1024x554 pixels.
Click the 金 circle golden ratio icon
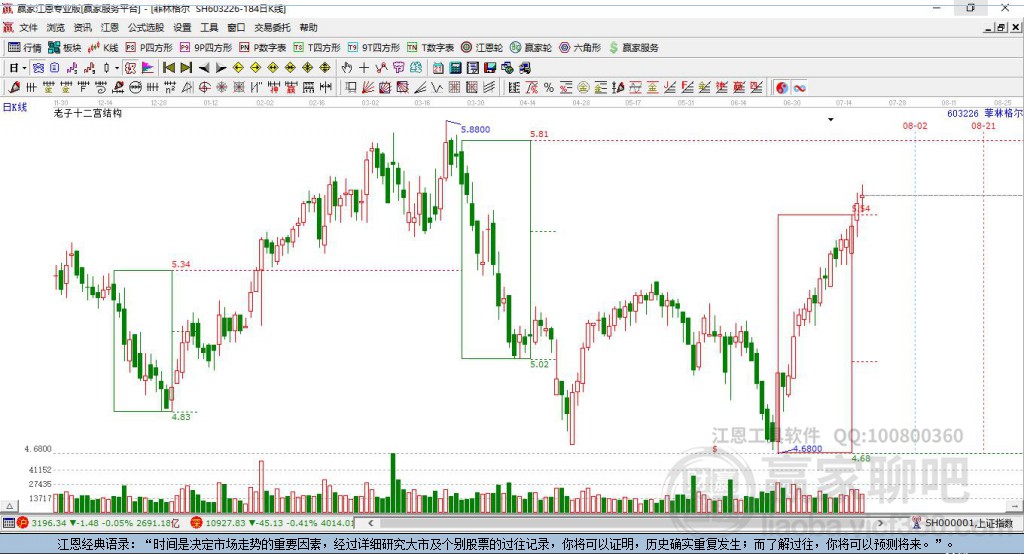[x=583, y=88]
